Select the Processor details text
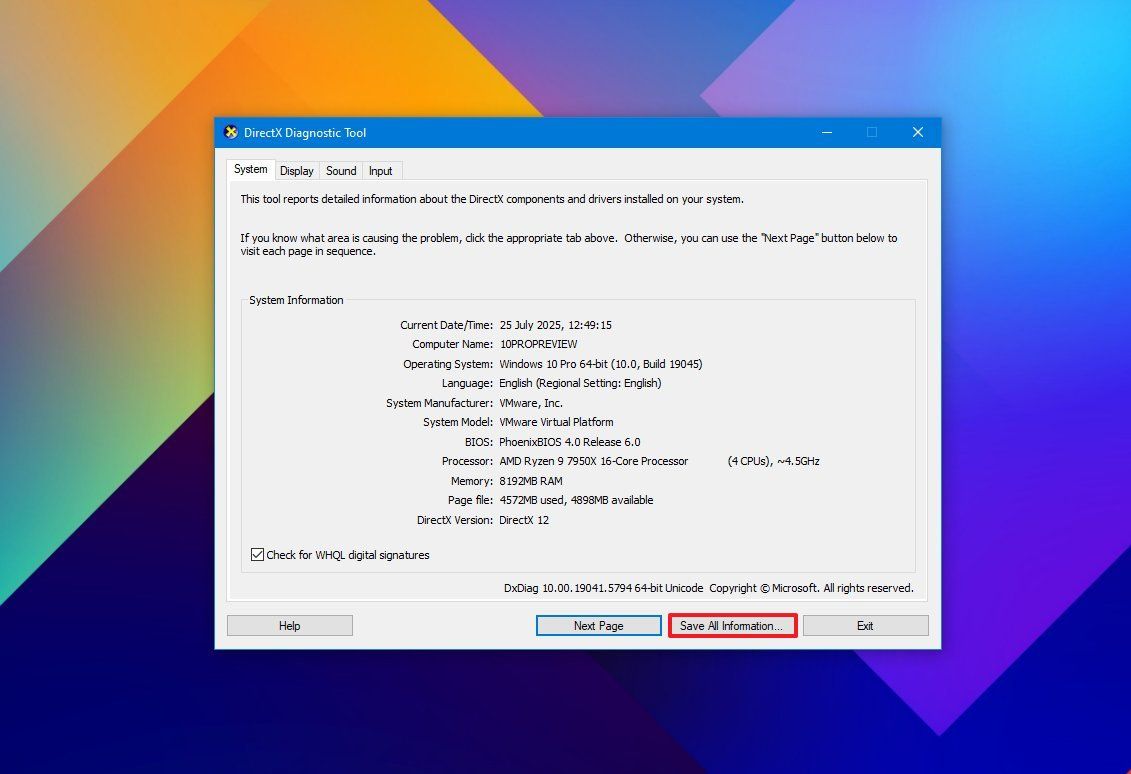Viewport: 1131px width, 774px height. 594,461
